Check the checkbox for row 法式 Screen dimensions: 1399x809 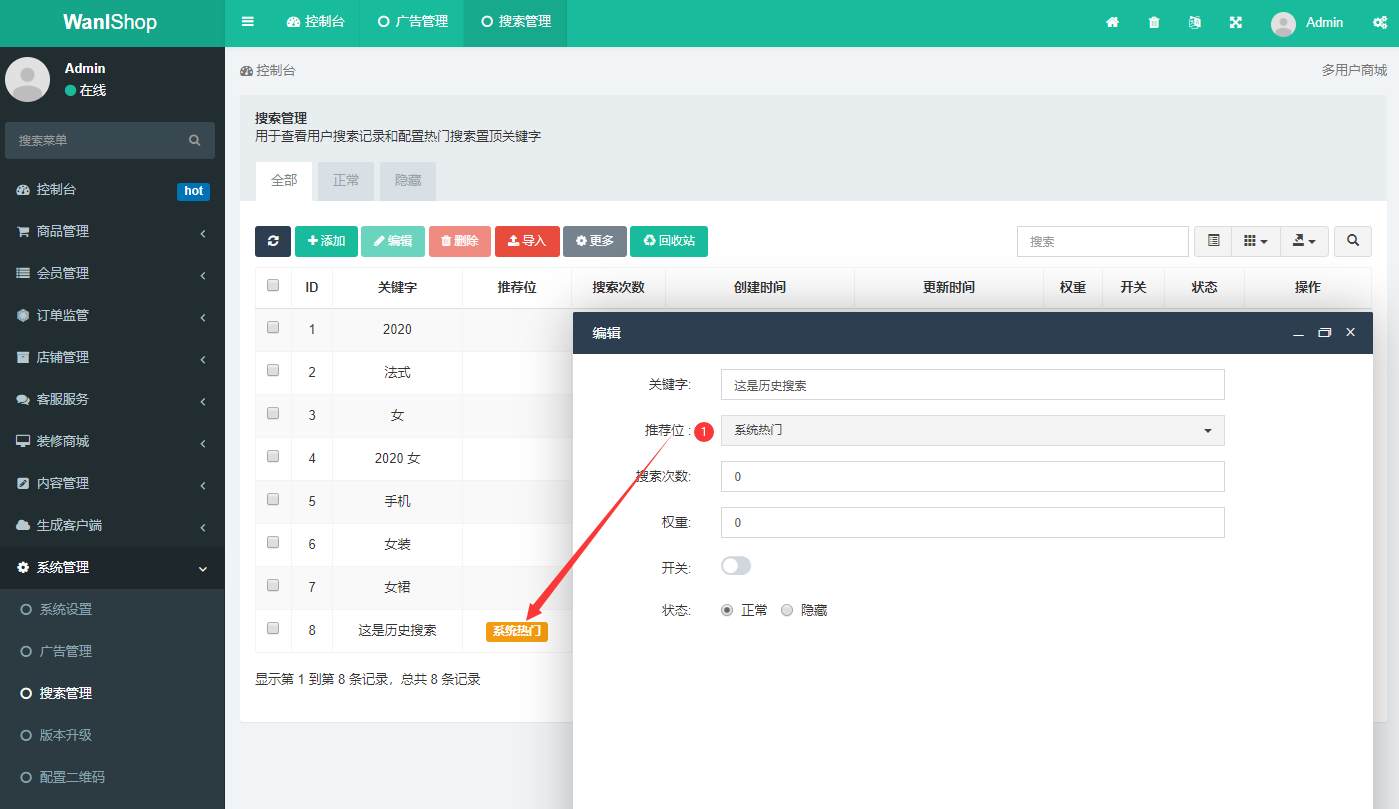[273, 370]
